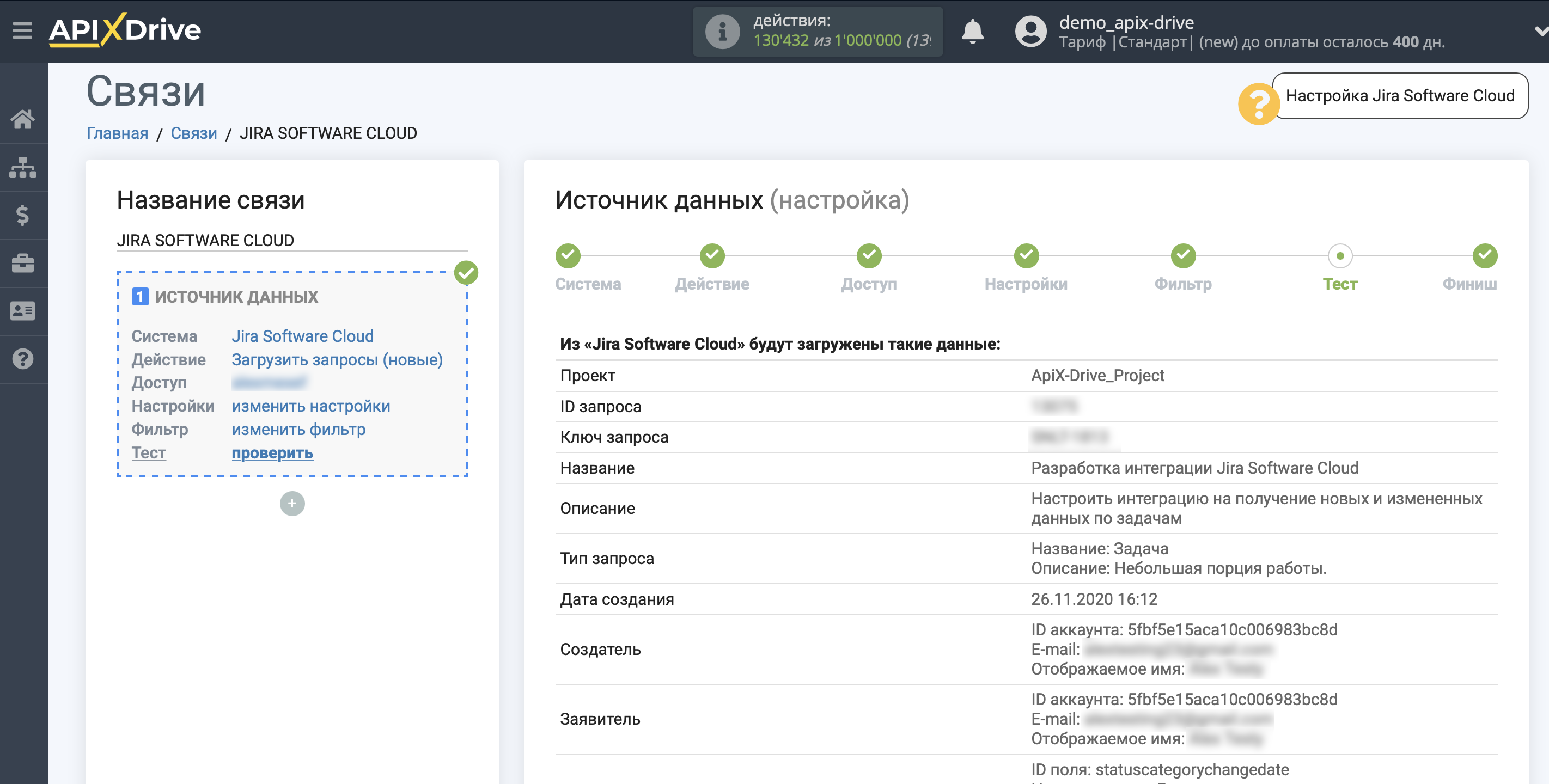Click the Тест step radio circle
Screen dimensions: 1549x784
click(1340, 255)
